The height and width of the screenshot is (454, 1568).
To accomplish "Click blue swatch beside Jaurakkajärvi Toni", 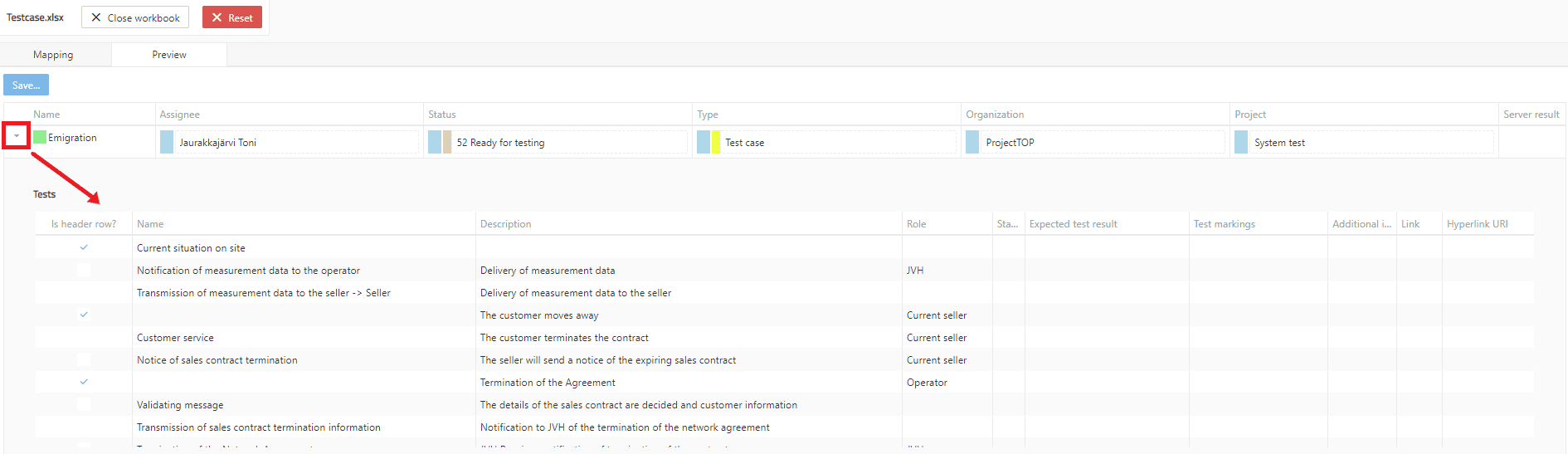I will (167, 142).
